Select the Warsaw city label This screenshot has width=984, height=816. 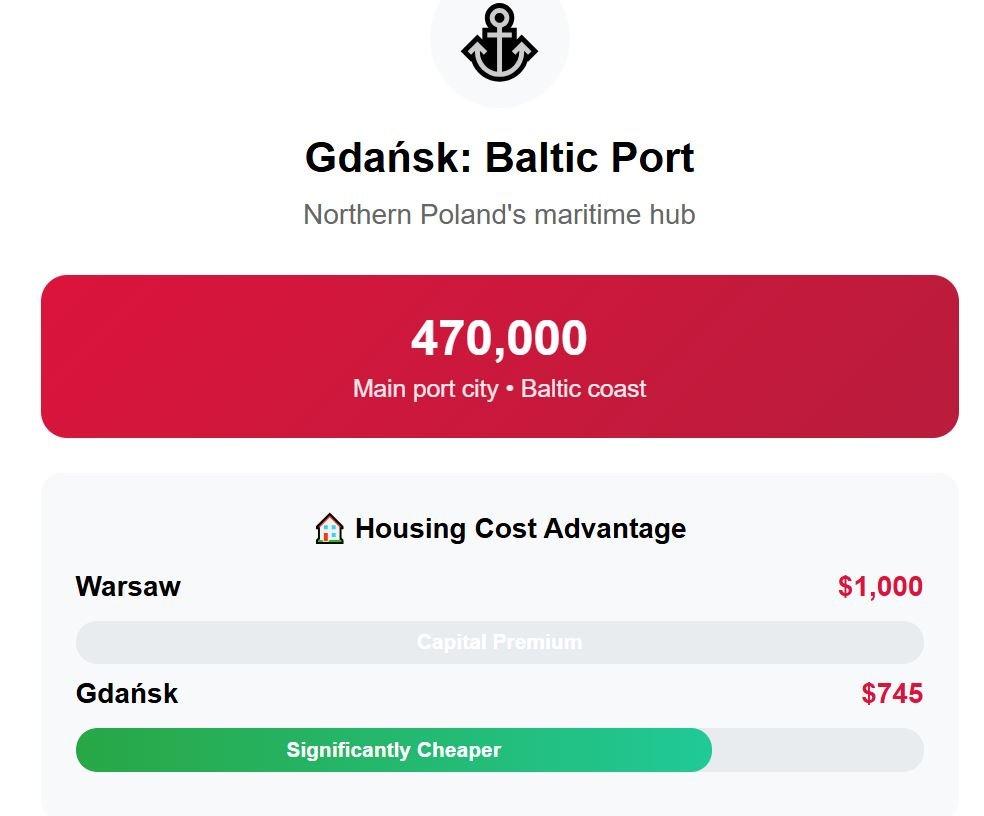pos(128,586)
